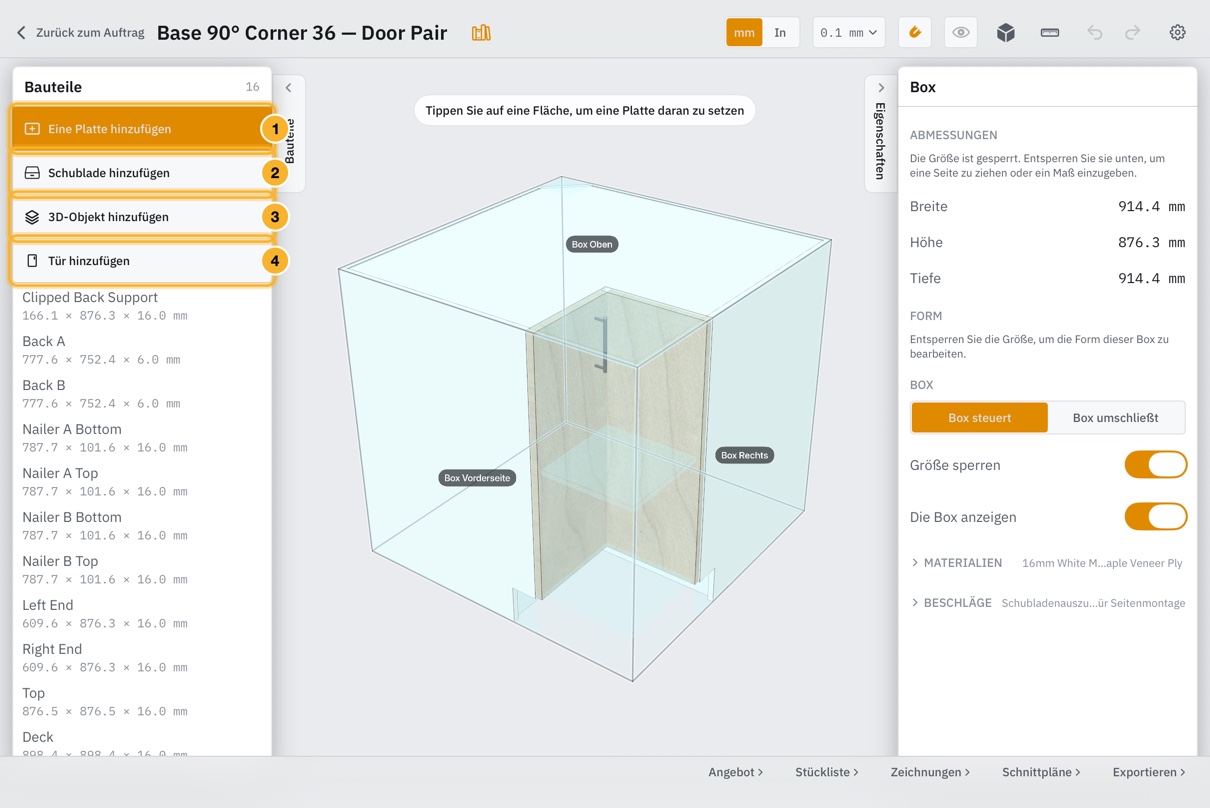Select 'Back A' part in list
1210x808 pixels.
[142, 350]
